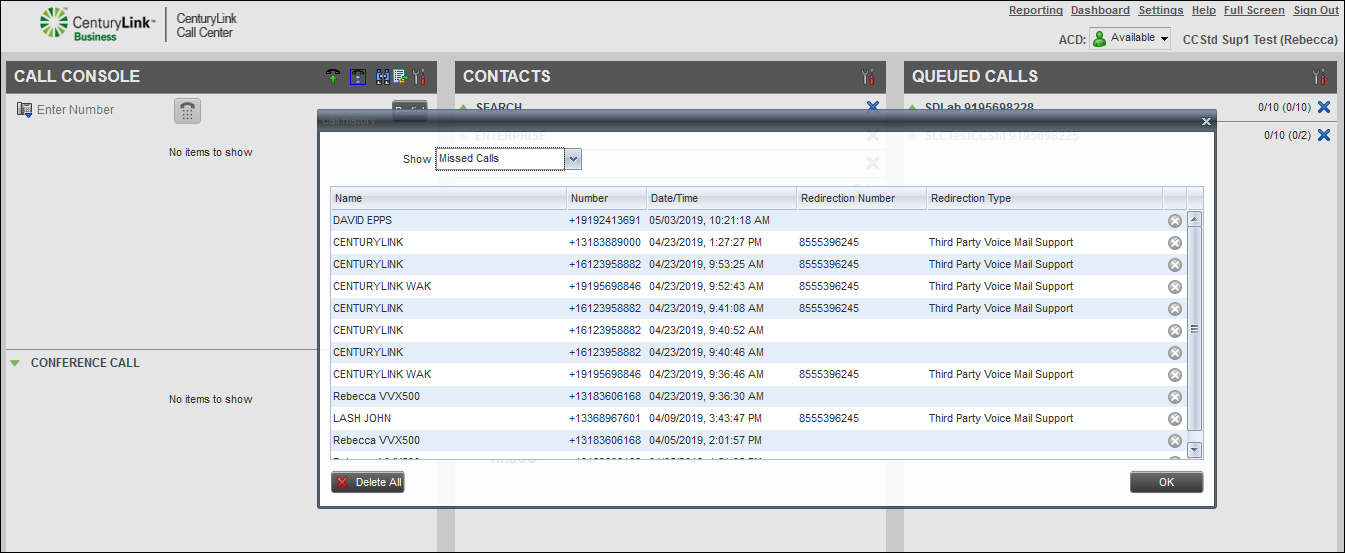
Task: Click the call history scrollbar up arrow
Action: [x=1194, y=219]
